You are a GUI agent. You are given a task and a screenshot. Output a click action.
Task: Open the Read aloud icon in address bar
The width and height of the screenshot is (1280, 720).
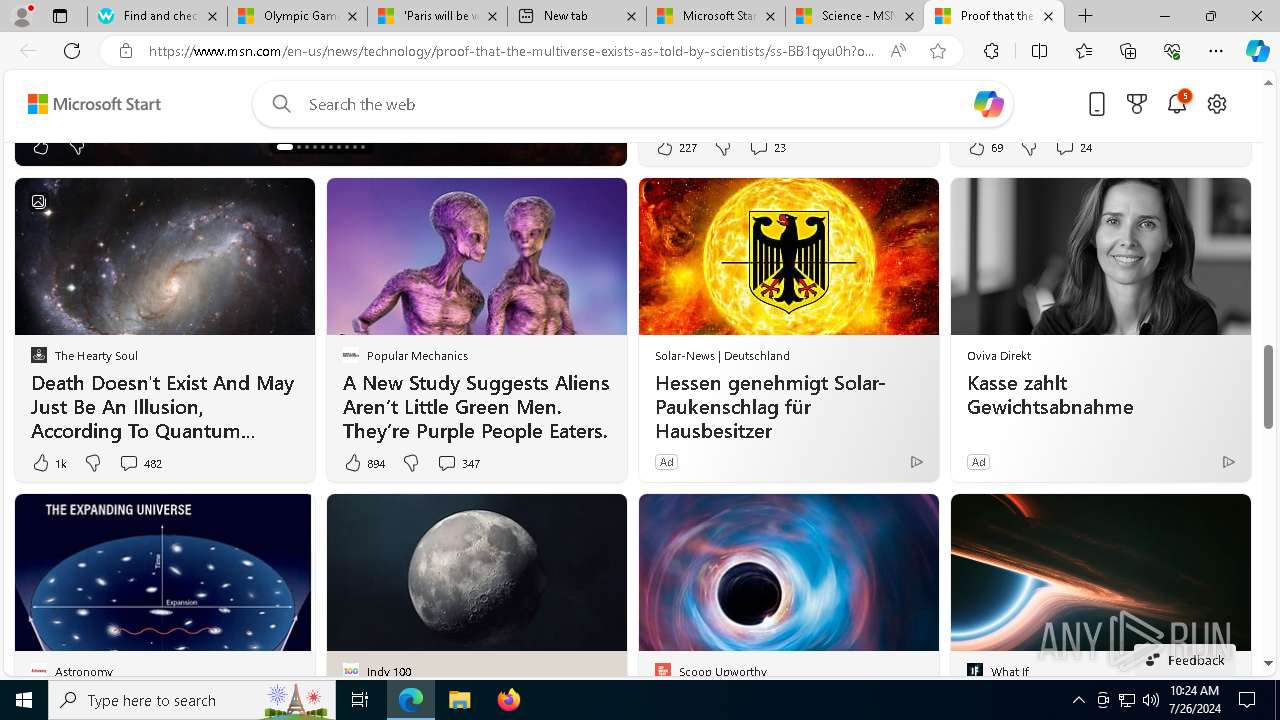(898, 51)
